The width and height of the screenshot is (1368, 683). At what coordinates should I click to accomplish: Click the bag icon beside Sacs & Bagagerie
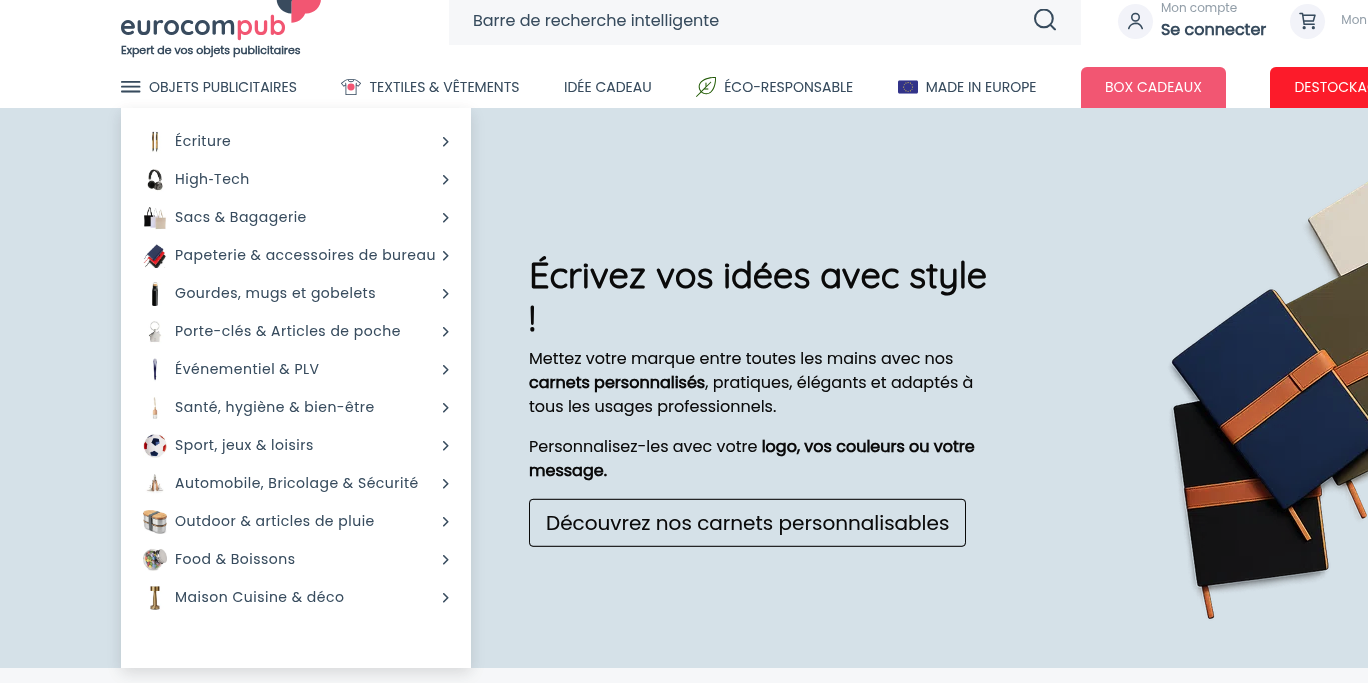coord(154,217)
